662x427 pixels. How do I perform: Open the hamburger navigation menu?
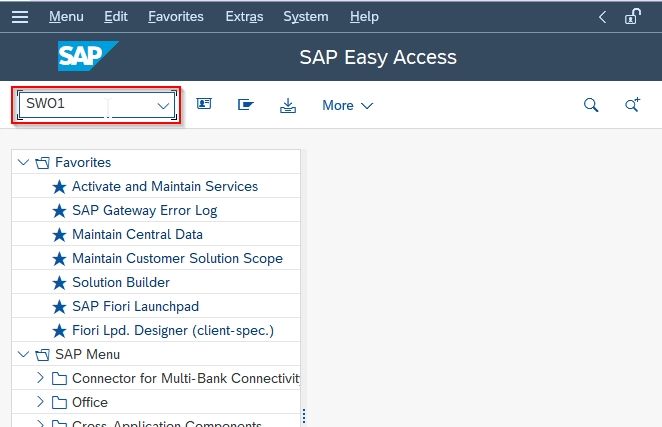coord(20,17)
